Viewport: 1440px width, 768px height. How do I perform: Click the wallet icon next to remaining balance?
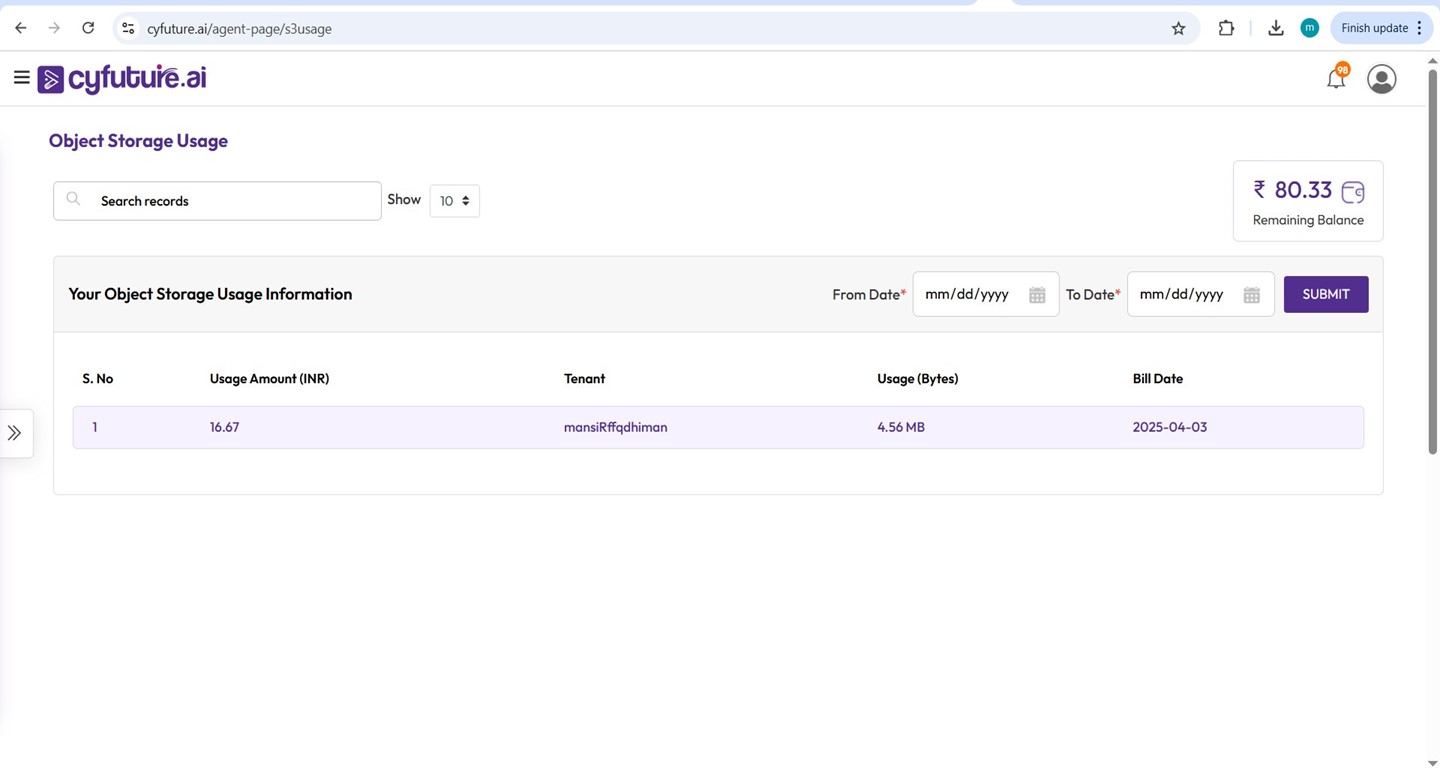tap(1353, 192)
